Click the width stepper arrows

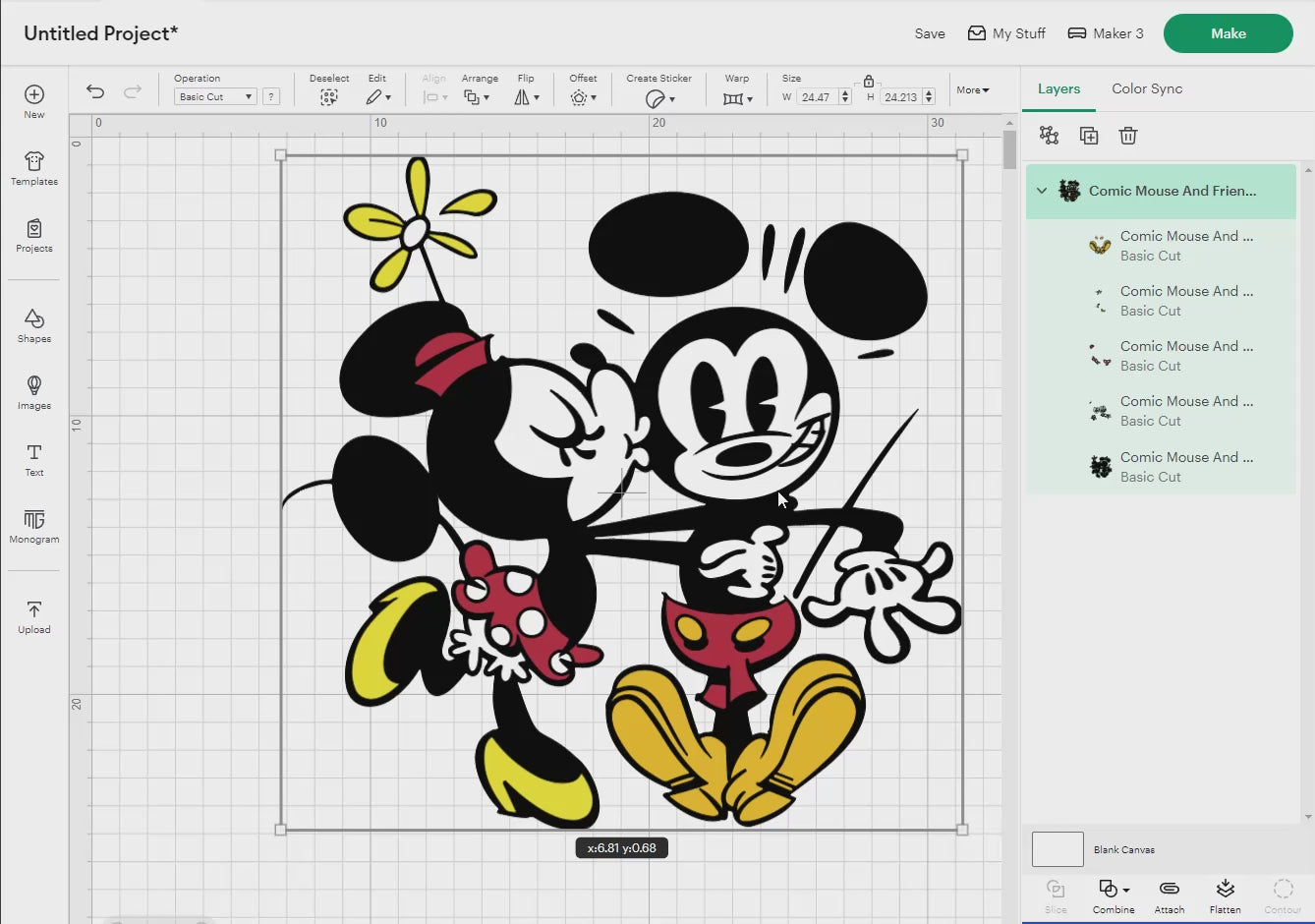(x=844, y=97)
